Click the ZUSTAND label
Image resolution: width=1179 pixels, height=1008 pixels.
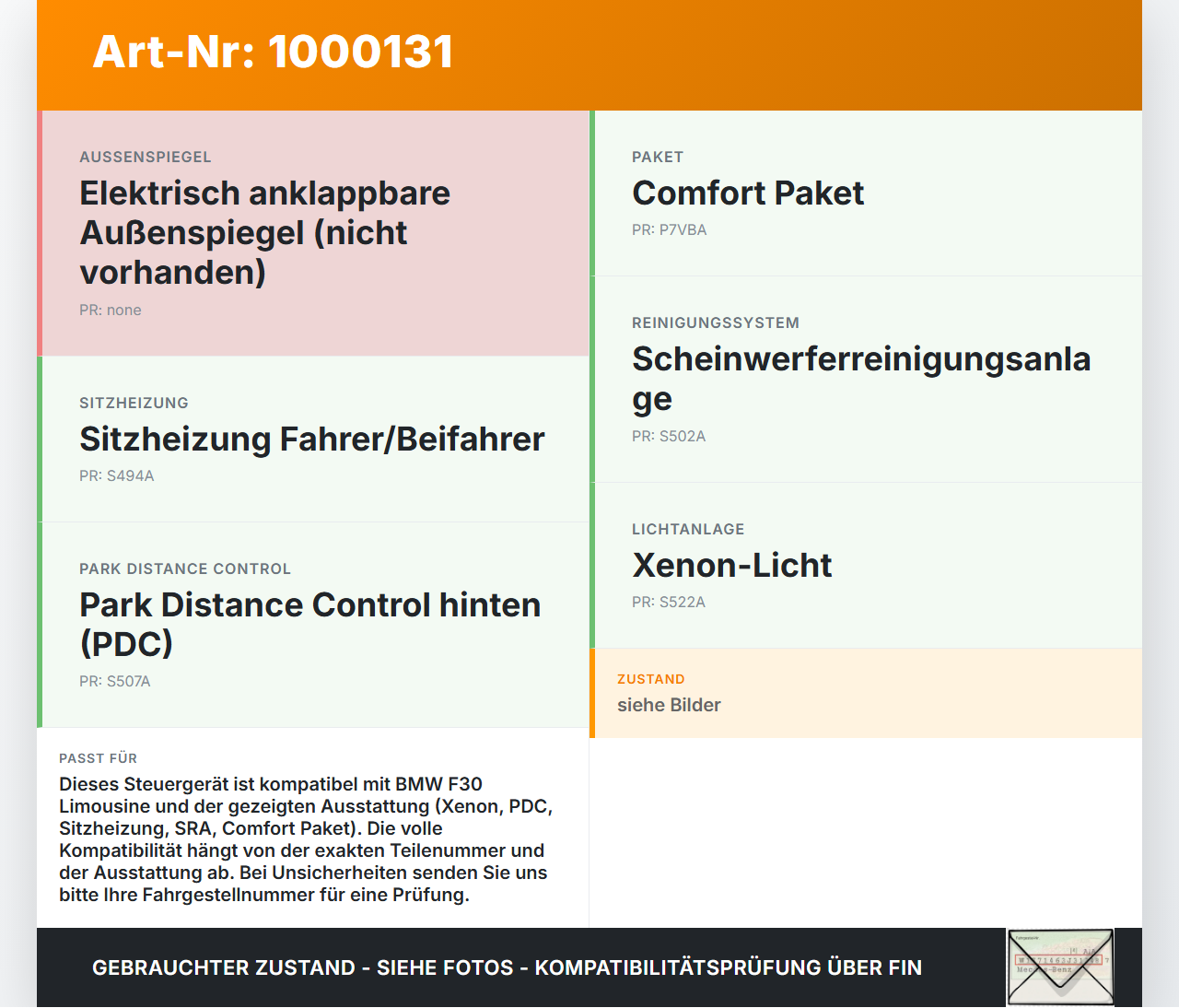tap(651, 679)
